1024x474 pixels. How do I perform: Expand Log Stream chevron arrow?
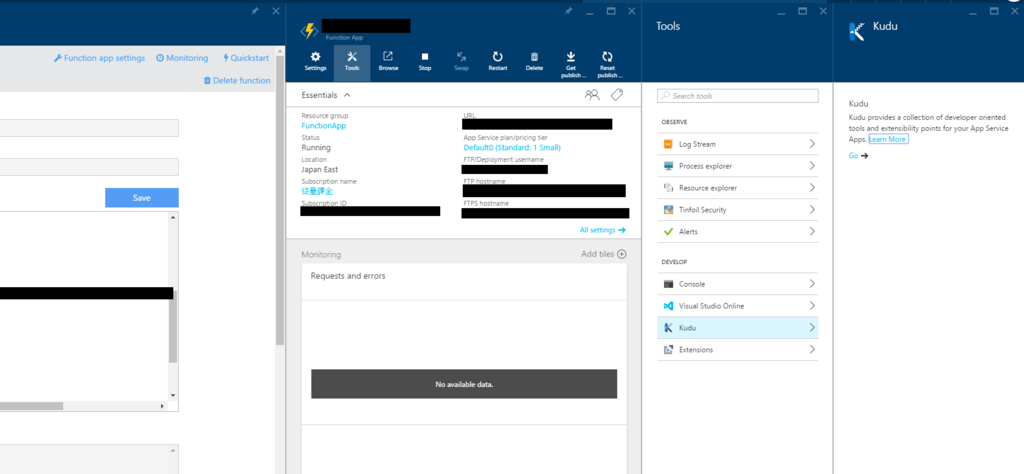pos(812,144)
